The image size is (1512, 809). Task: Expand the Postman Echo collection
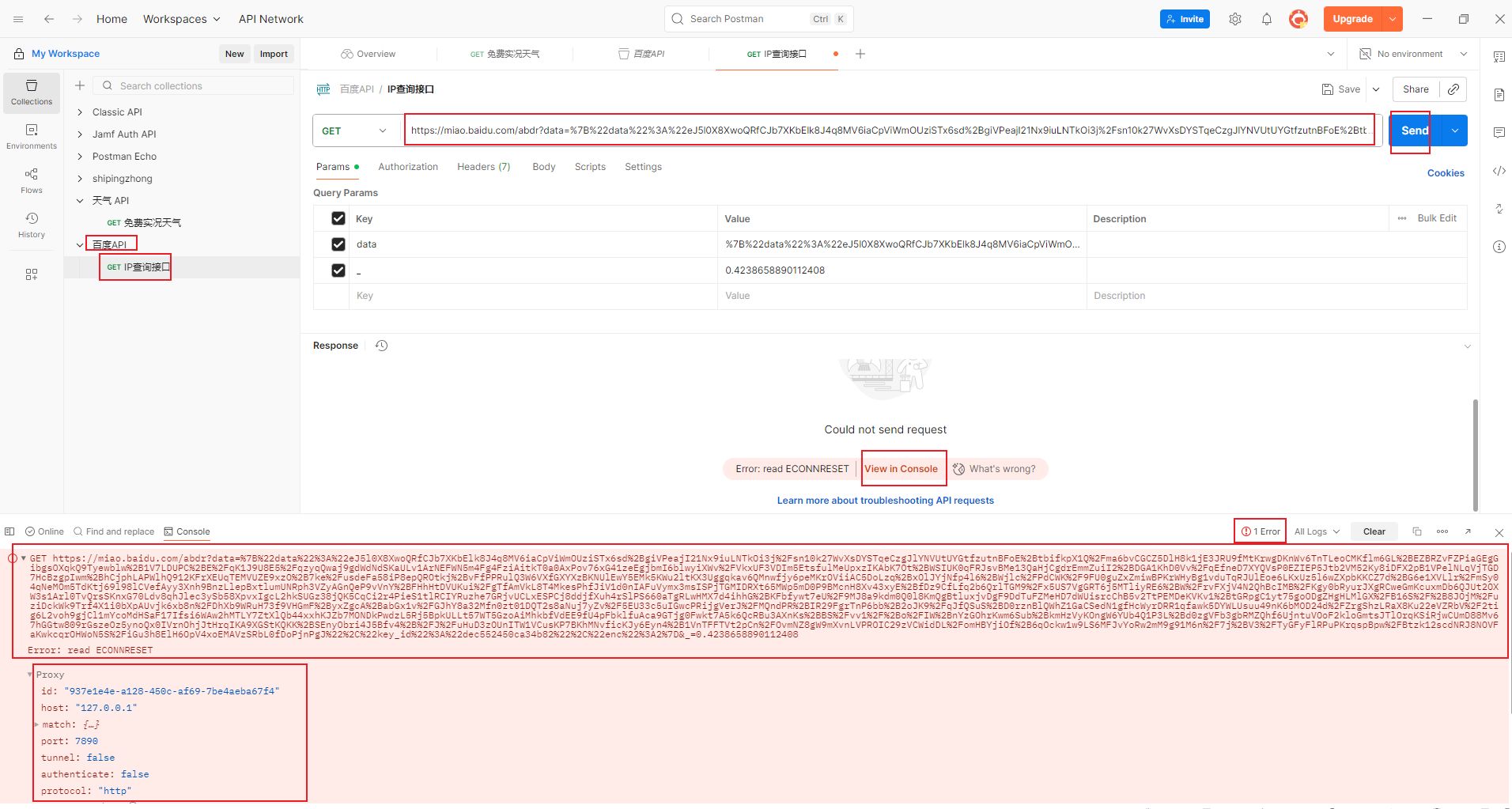point(80,157)
